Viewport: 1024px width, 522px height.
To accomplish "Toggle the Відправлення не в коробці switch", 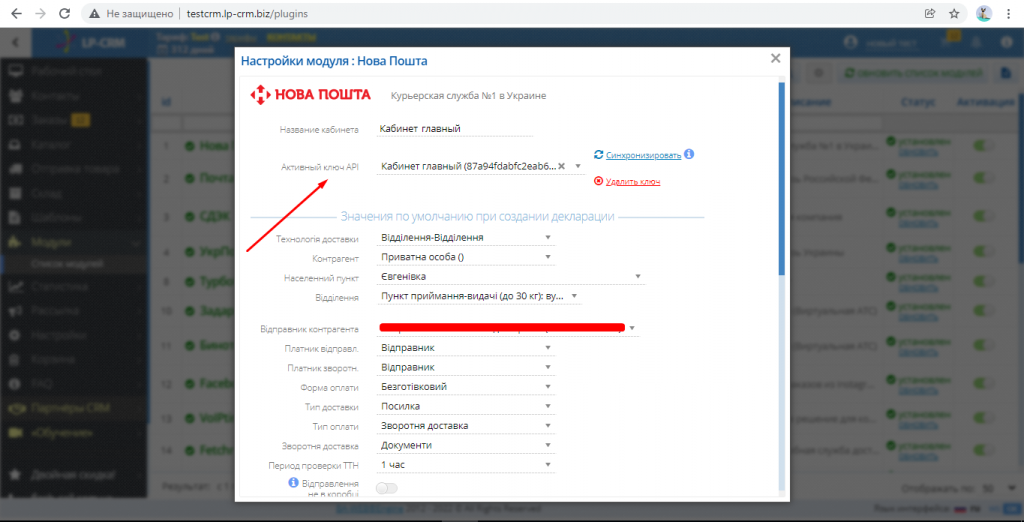I will pos(387,488).
